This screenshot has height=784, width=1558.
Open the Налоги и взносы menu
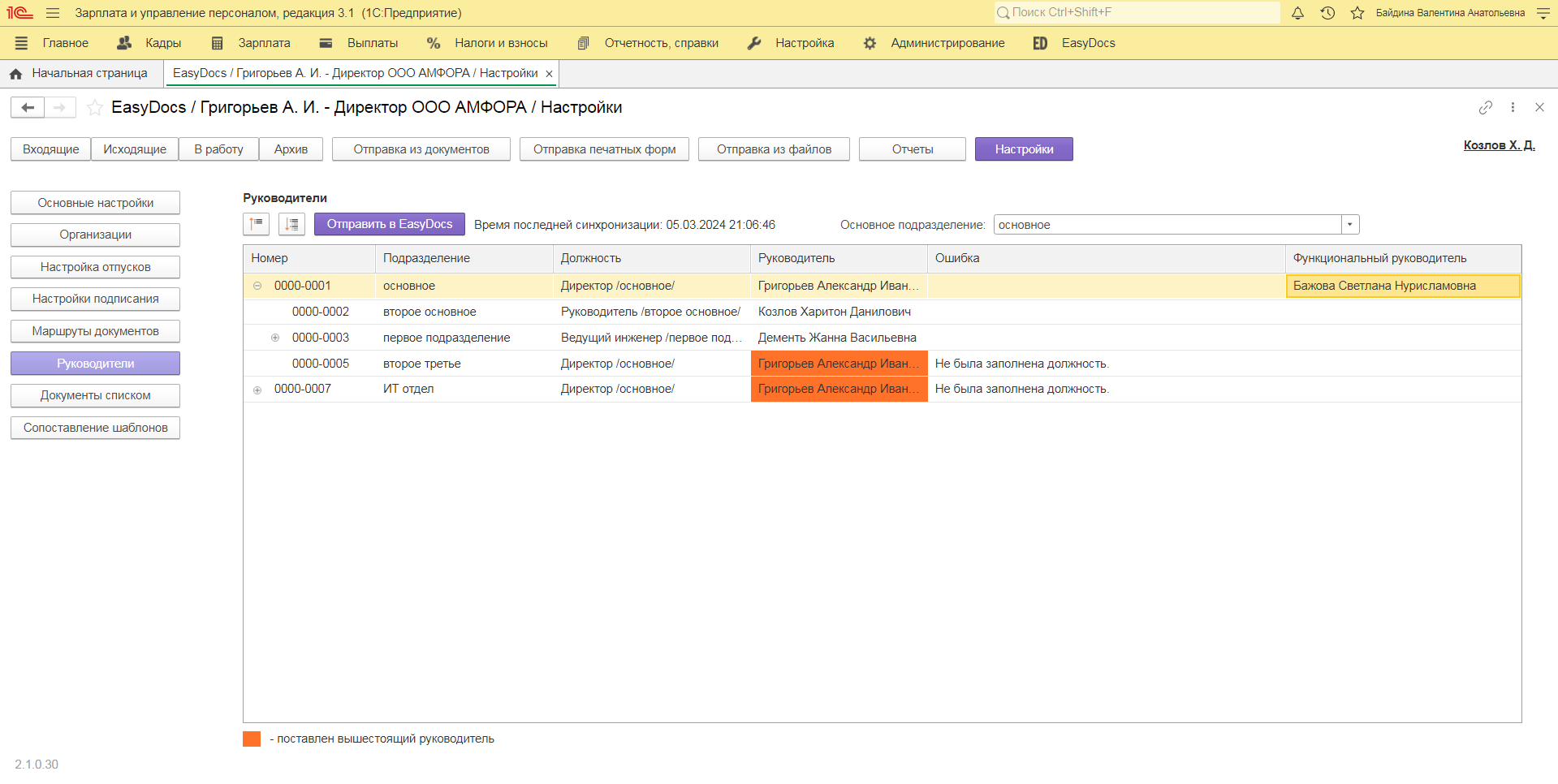pos(501,43)
